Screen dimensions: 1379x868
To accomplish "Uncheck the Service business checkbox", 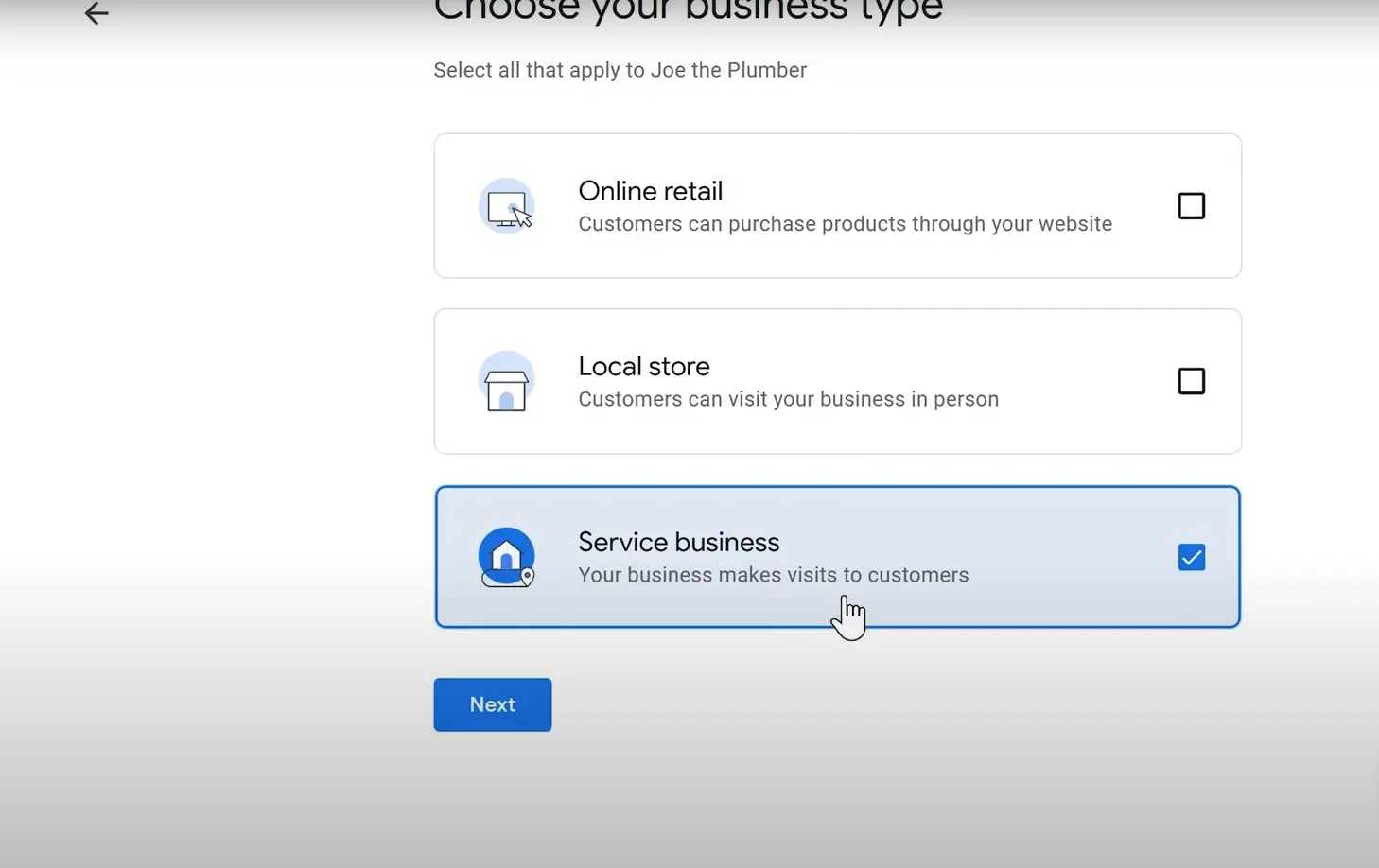I will (x=1191, y=557).
